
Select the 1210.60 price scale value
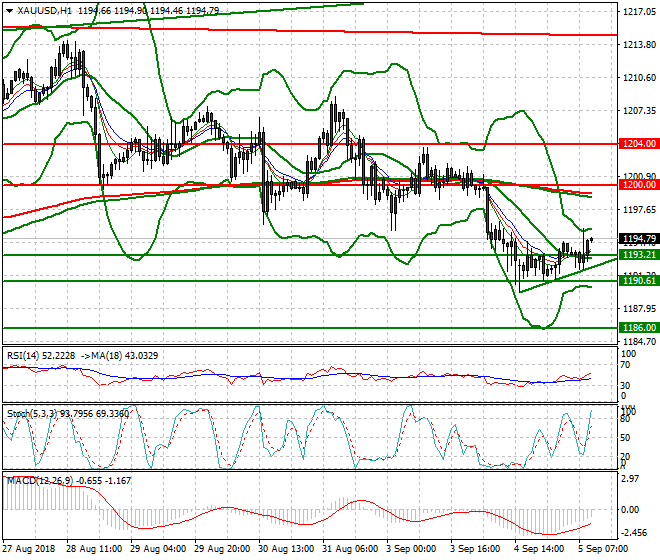[x=639, y=77]
